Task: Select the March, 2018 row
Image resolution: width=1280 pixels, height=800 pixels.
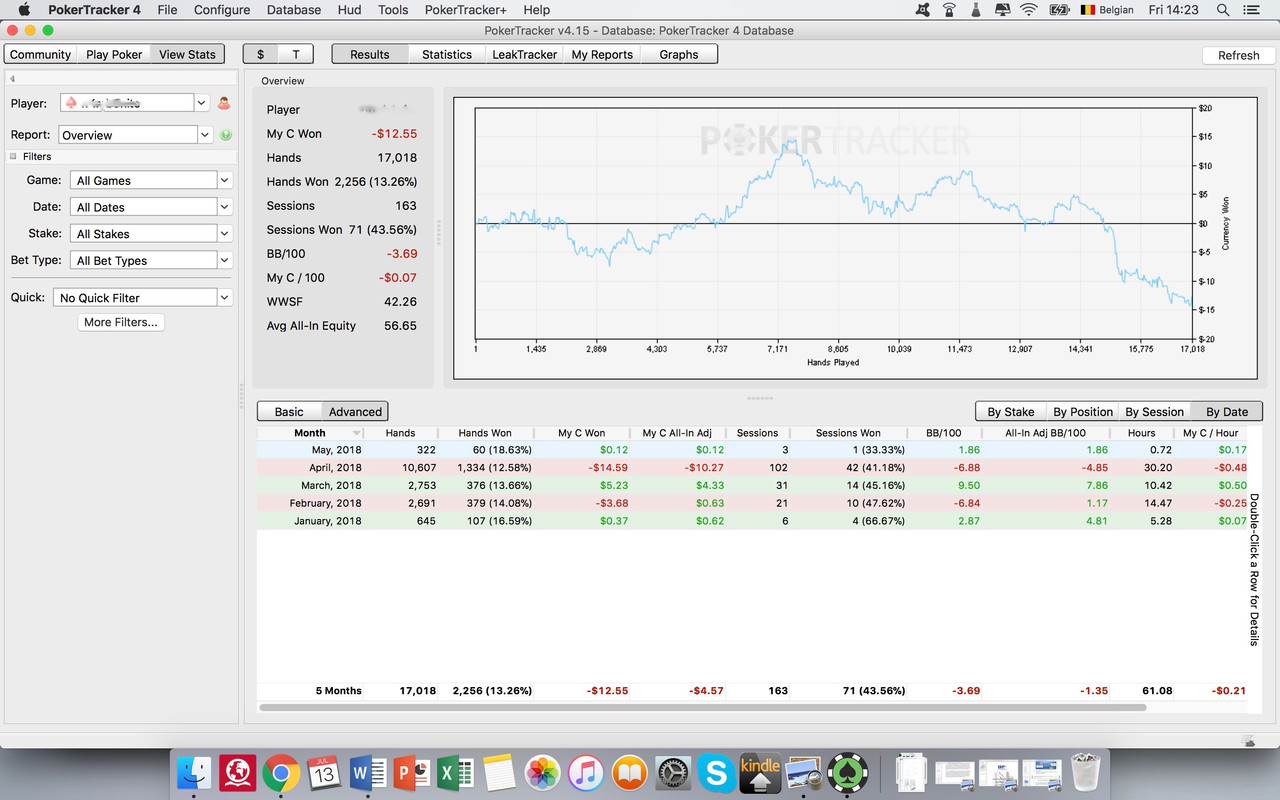Action: tap(754, 486)
